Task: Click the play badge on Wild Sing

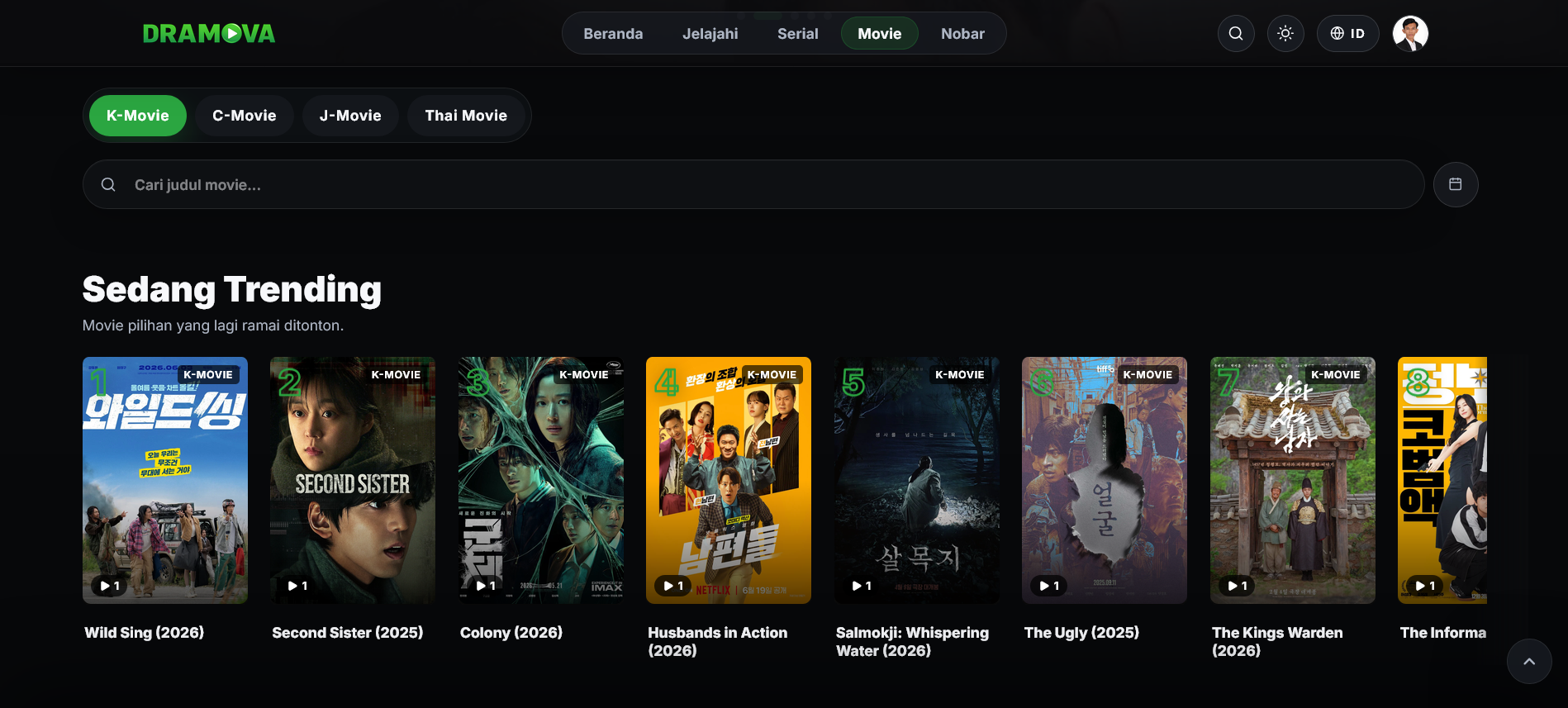Action: tap(110, 586)
